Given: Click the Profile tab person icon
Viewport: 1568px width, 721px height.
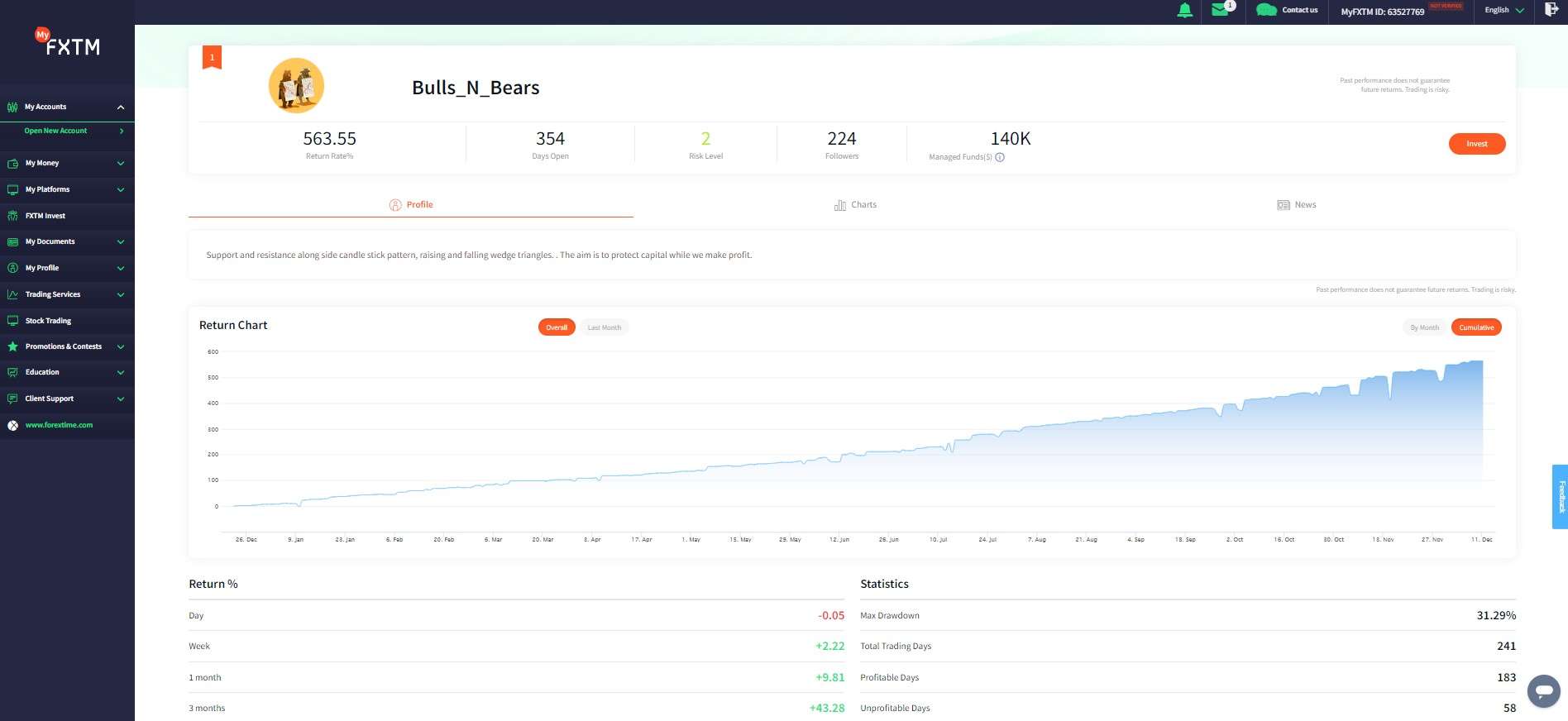Looking at the screenshot, I should 395,205.
